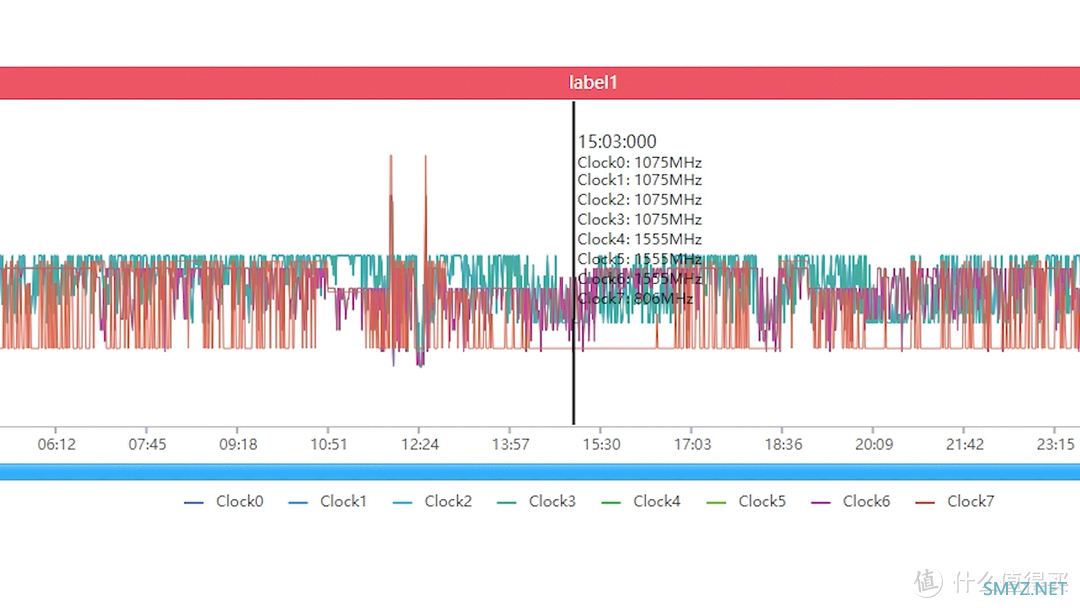Click the 13:57 time axis label
The image size is (1080, 608).
point(510,444)
